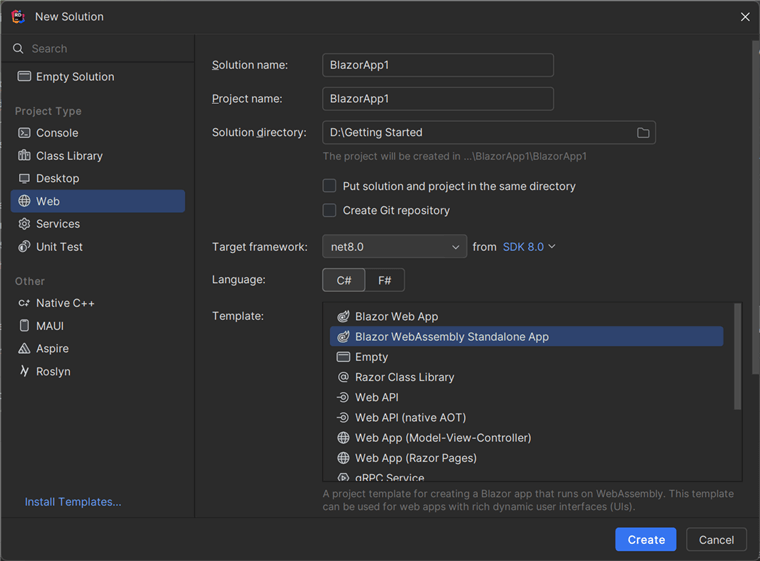The height and width of the screenshot is (561, 760).
Task: Click the Class Library icon
Action: coord(24,155)
